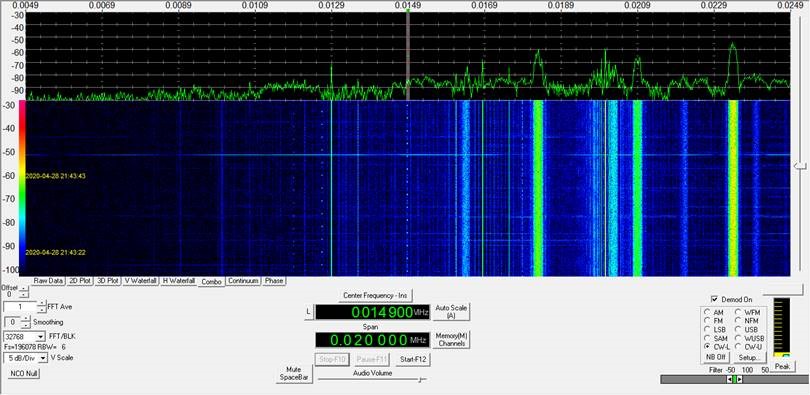810x395 pixels.
Task: Toggle the Demod On checkbox
Action: (x=714, y=299)
